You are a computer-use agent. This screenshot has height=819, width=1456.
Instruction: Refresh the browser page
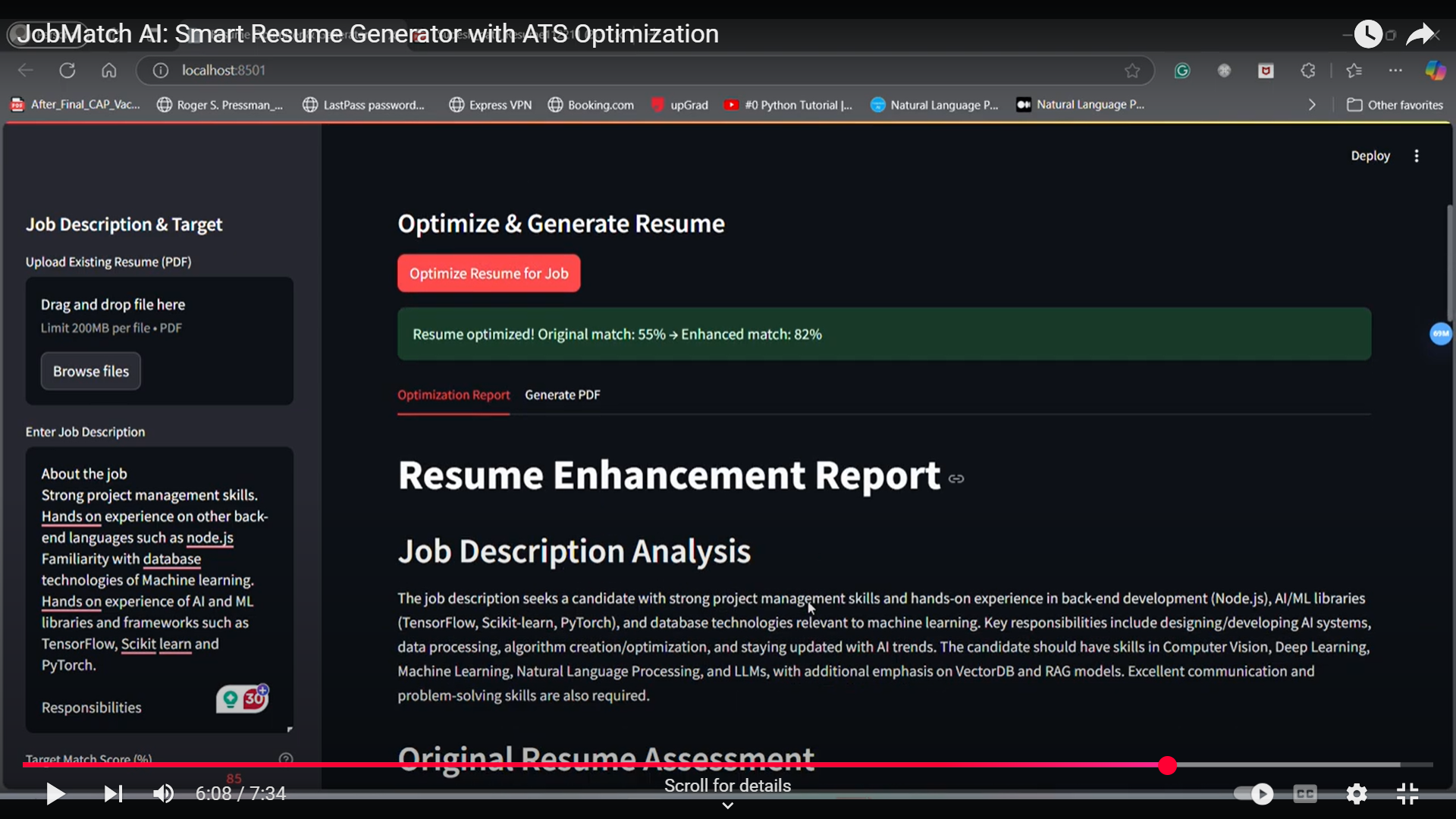pyautogui.click(x=67, y=71)
